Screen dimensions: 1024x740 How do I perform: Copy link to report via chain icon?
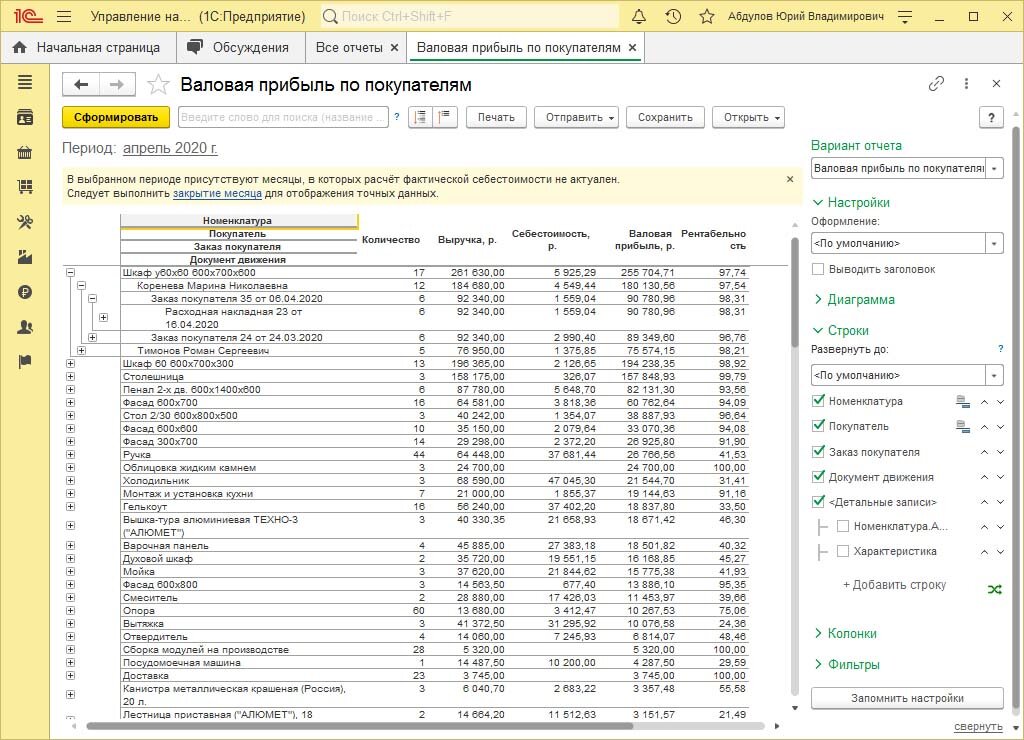(936, 84)
